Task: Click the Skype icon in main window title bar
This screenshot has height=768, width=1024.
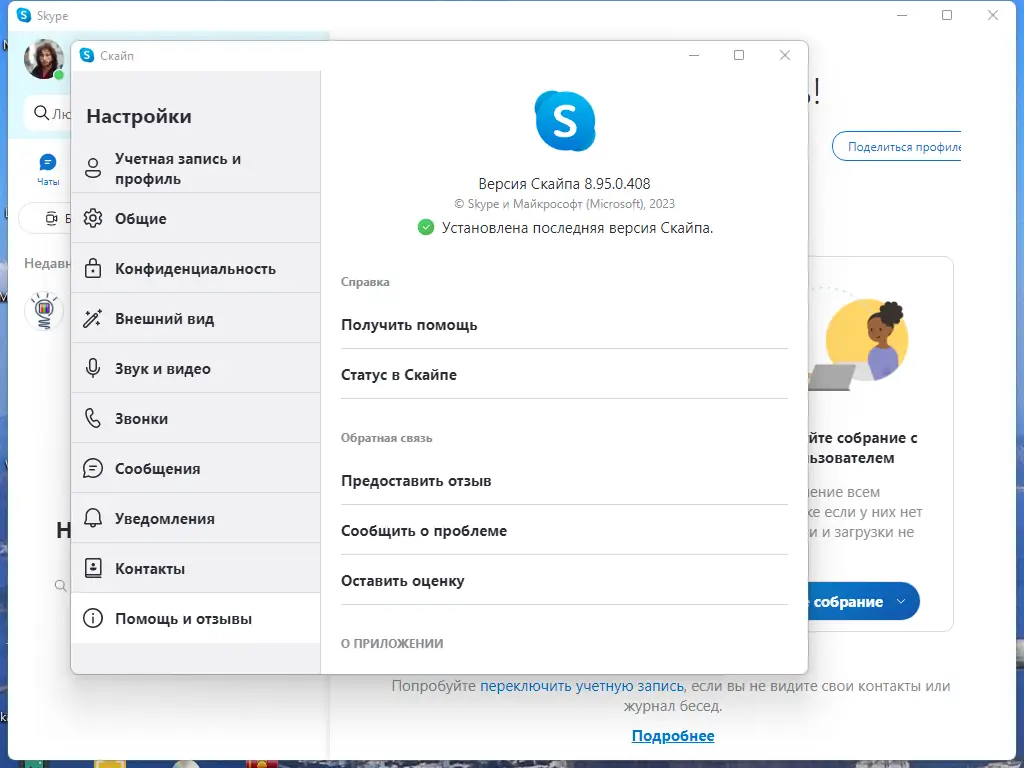Action: (x=24, y=15)
